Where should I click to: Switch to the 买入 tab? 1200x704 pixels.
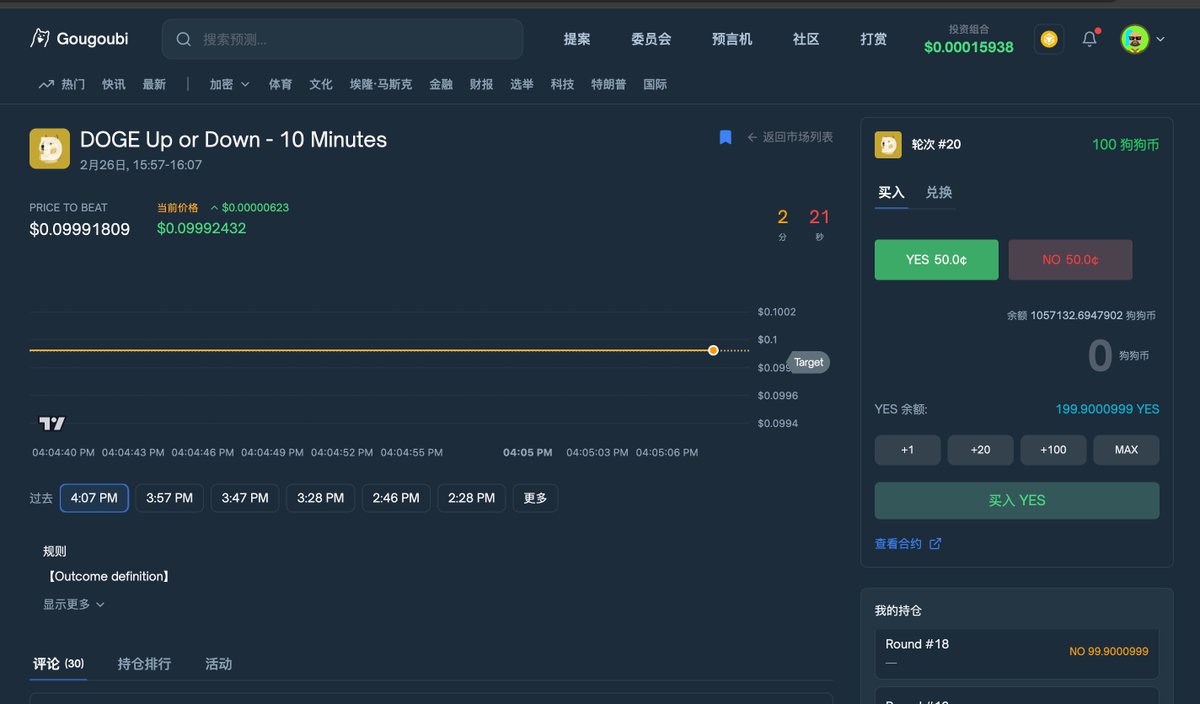click(x=891, y=192)
